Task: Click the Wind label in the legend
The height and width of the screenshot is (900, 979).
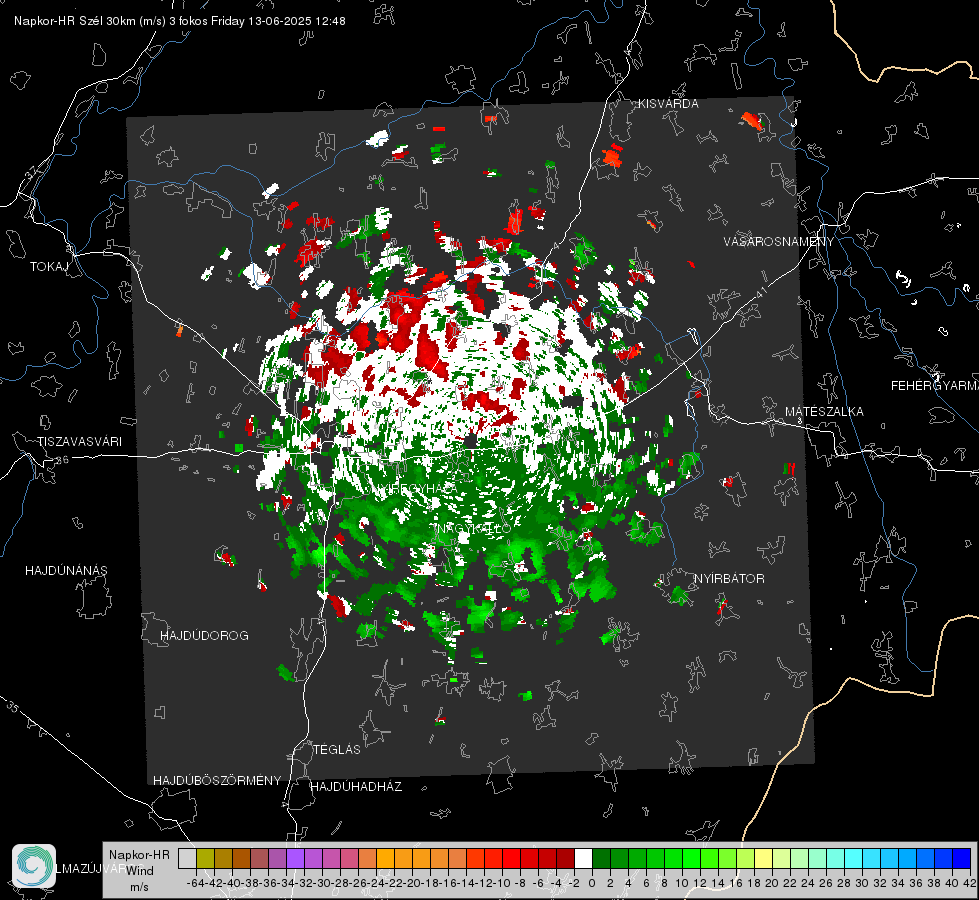Action: [140, 871]
